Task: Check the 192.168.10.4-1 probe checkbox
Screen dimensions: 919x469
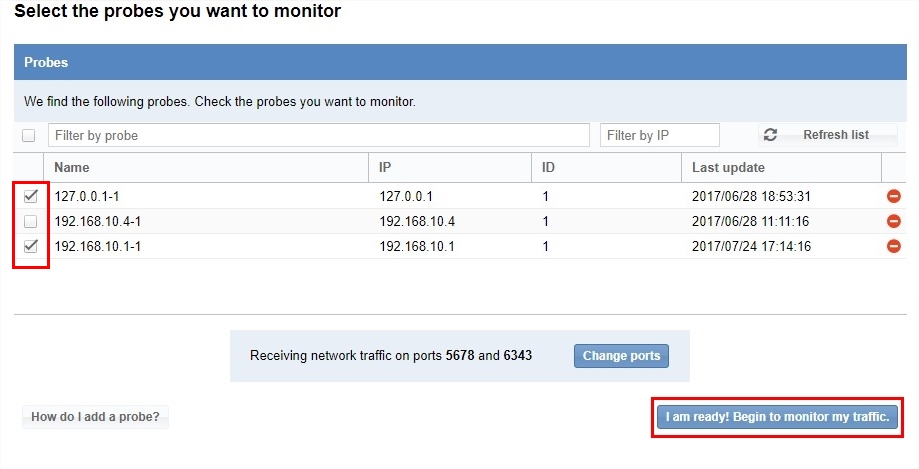Action: click(x=30, y=221)
